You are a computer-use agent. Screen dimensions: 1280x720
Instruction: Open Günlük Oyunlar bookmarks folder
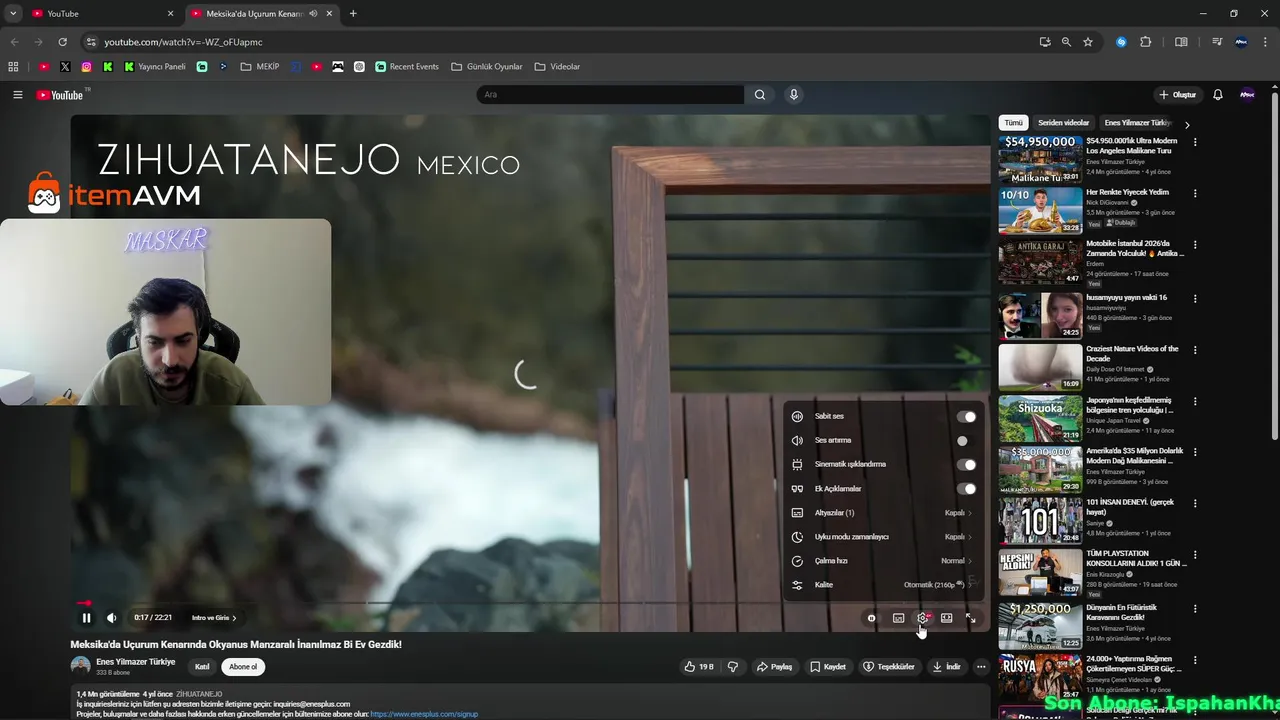(487, 67)
